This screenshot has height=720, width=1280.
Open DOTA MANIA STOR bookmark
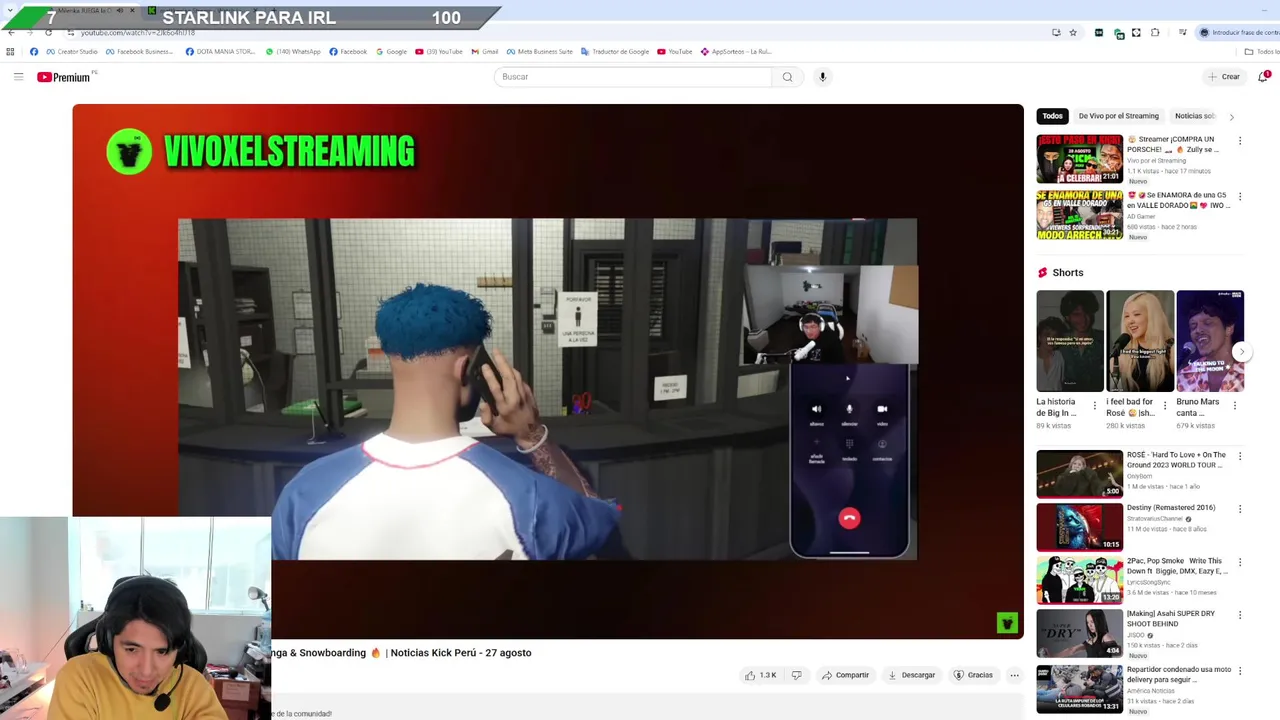pos(220,52)
